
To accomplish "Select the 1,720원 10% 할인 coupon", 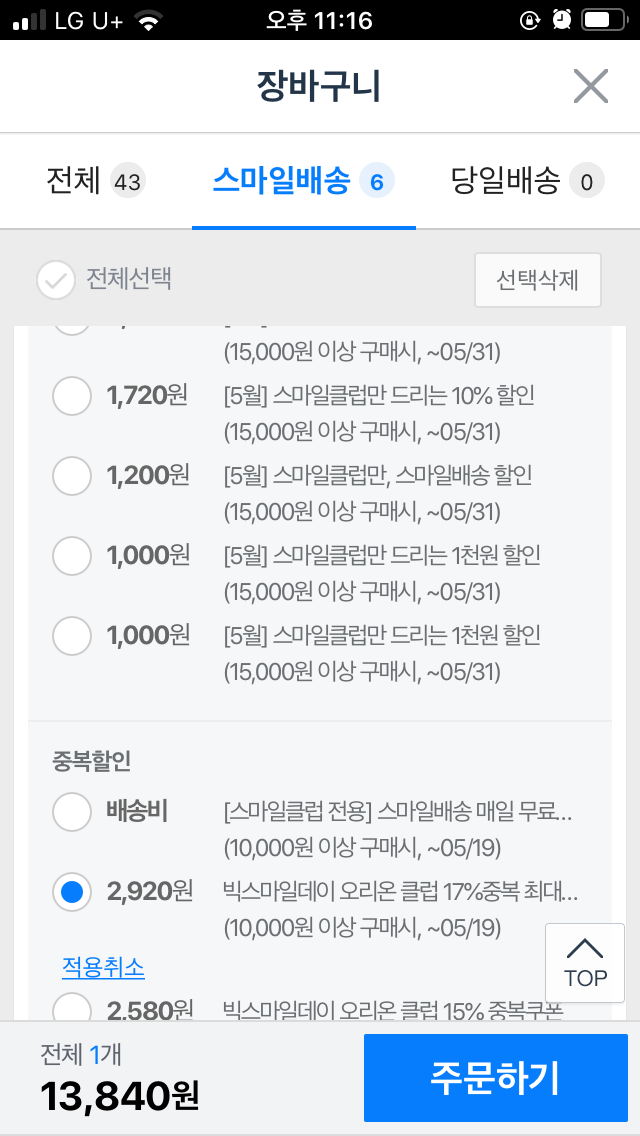I will (x=72, y=397).
